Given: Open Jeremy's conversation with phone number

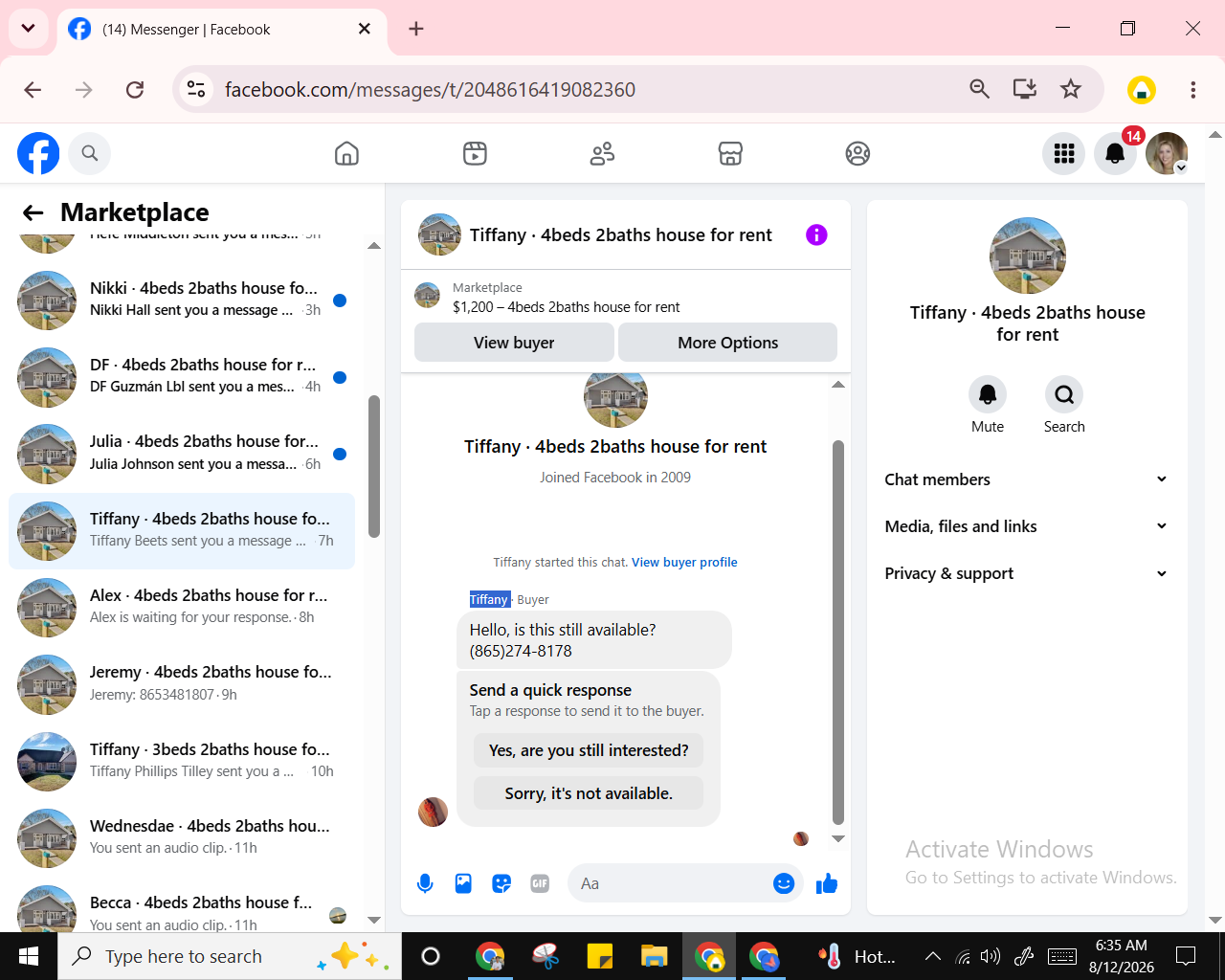Looking at the screenshot, I should click(182, 684).
